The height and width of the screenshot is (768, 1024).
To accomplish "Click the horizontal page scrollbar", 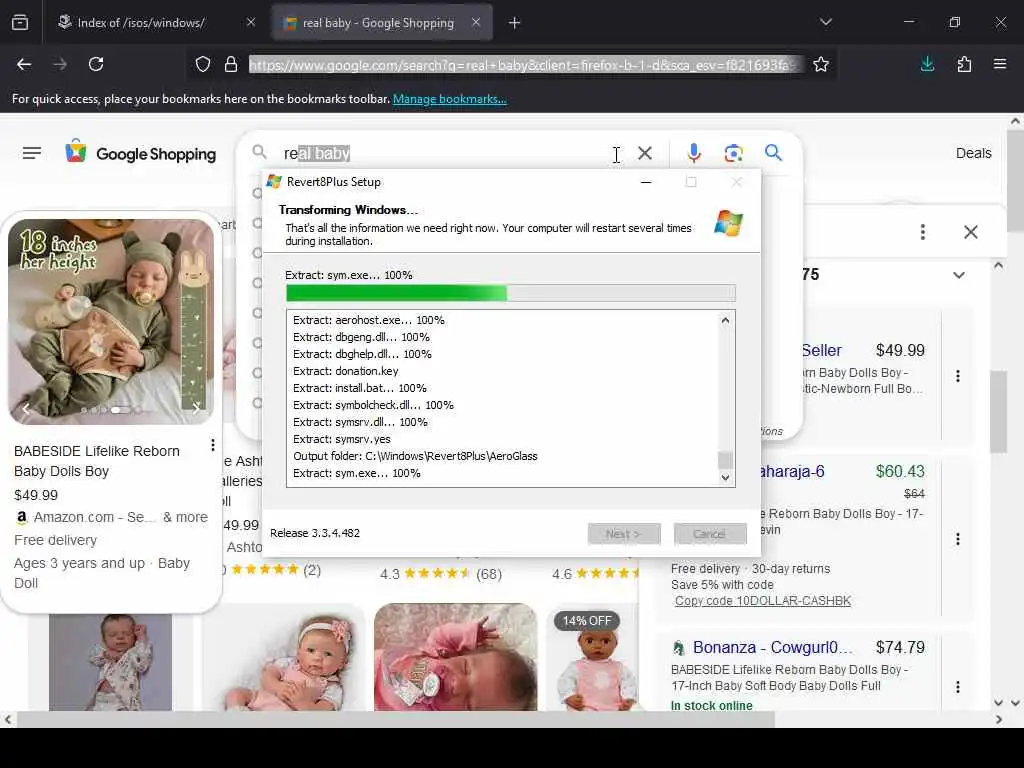I will pos(396,720).
